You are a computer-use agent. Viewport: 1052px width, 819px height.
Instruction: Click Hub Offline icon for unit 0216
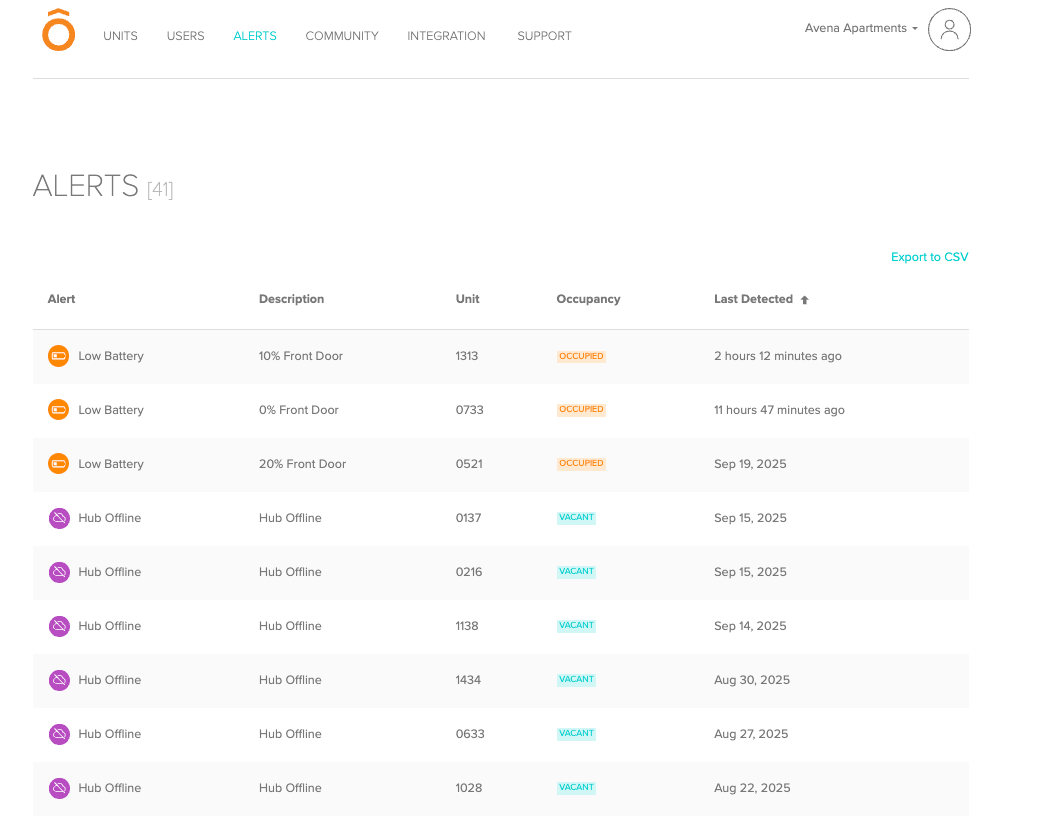pyautogui.click(x=59, y=572)
